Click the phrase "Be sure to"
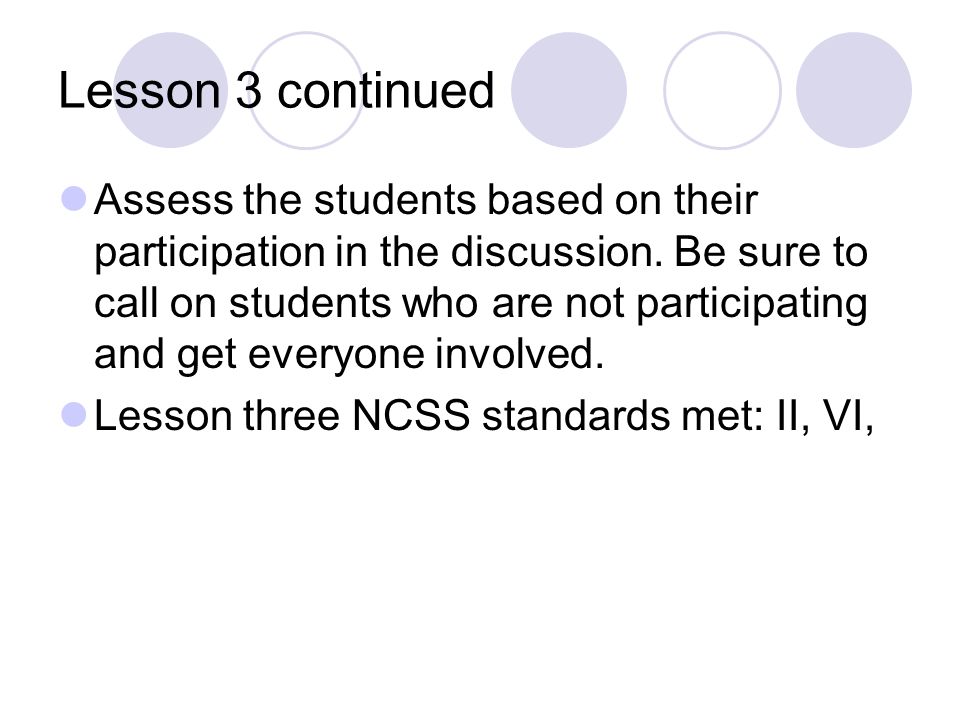This screenshot has width=960, height=720. click(771, 251)
